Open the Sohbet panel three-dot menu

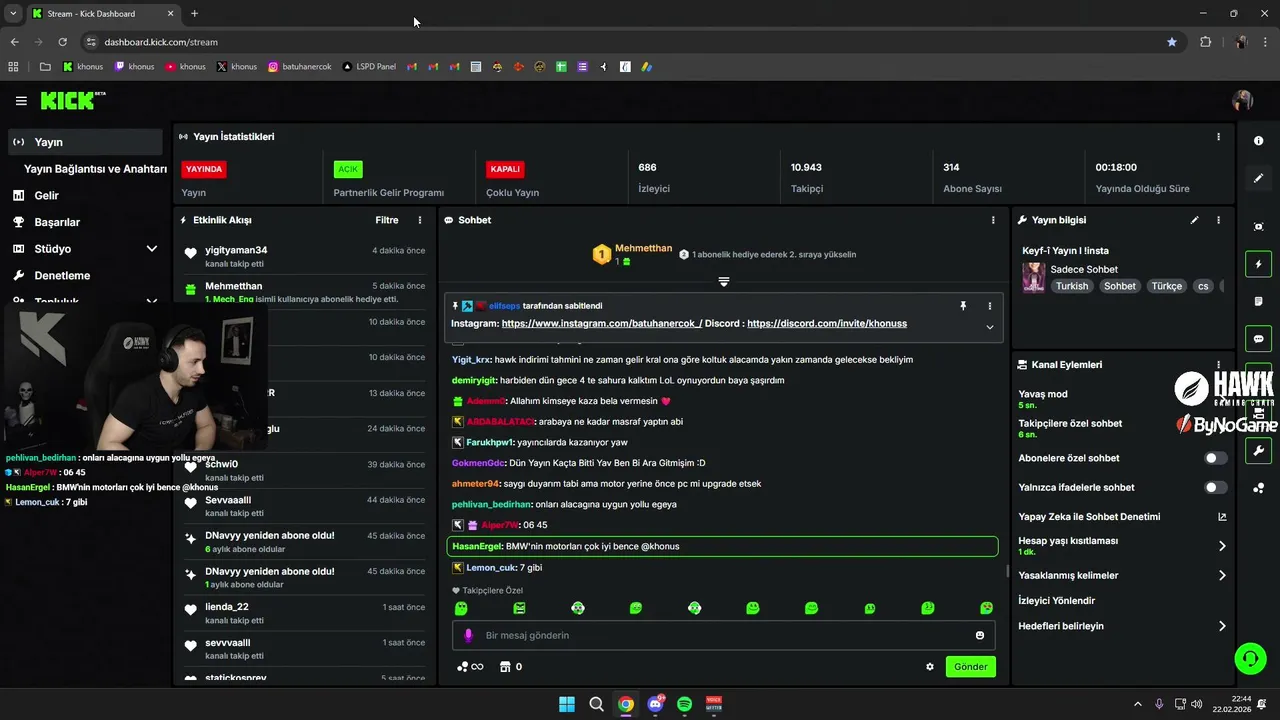click(x=993, y=220)
